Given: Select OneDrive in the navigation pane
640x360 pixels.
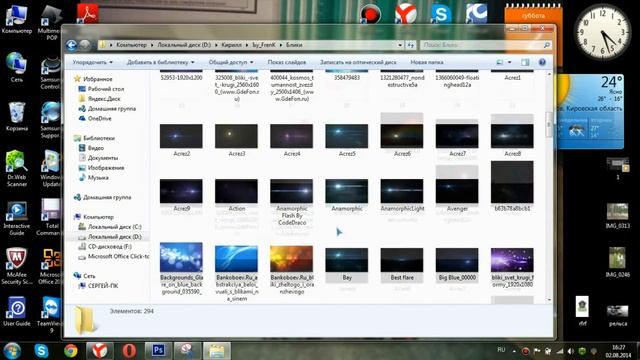Looking at the screenshot, I should [x=100, y=118].
